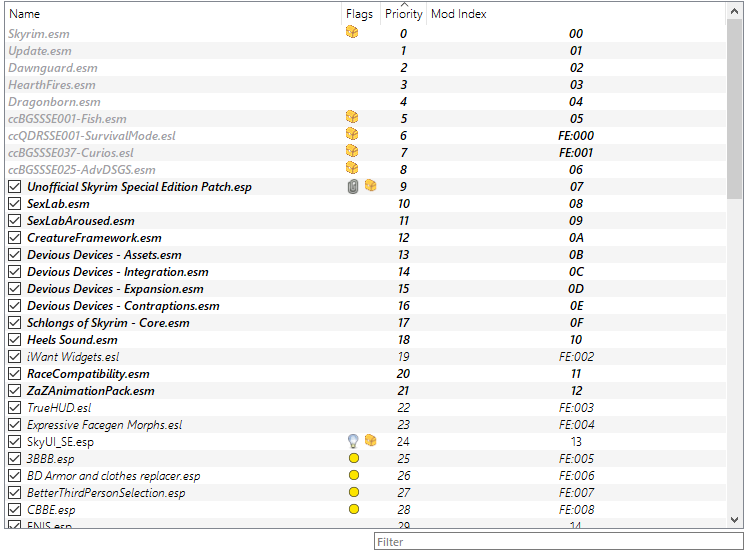Click priority value 17 cell
Screen dimensions: 746x551
tap(403, 323)
